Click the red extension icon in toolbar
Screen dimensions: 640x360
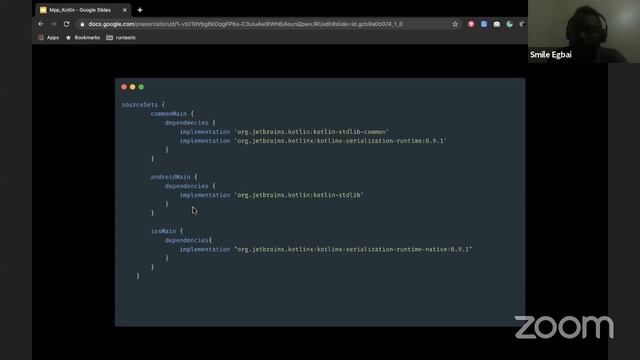[471, 24]
